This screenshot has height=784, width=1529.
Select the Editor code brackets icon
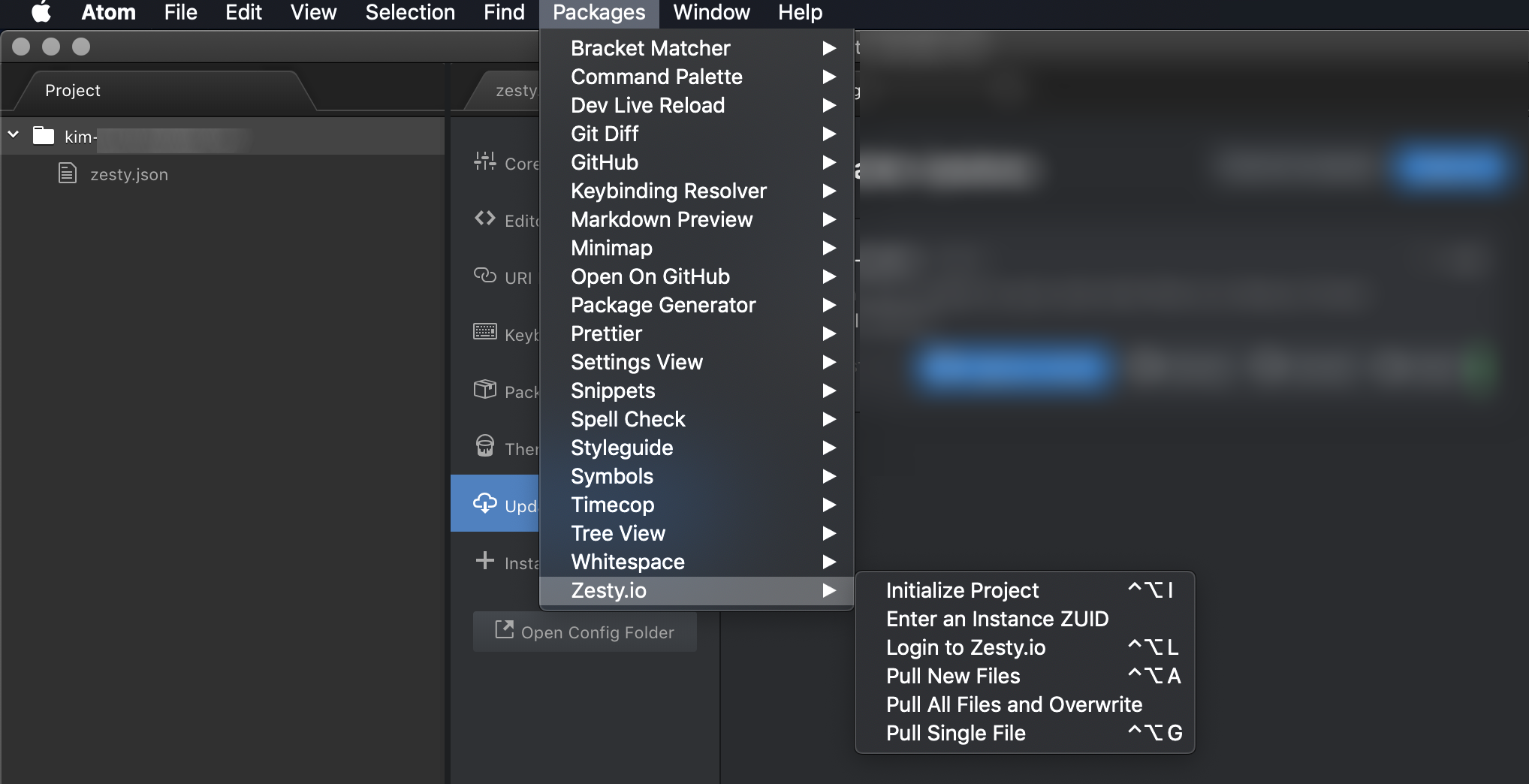[485, 219]
